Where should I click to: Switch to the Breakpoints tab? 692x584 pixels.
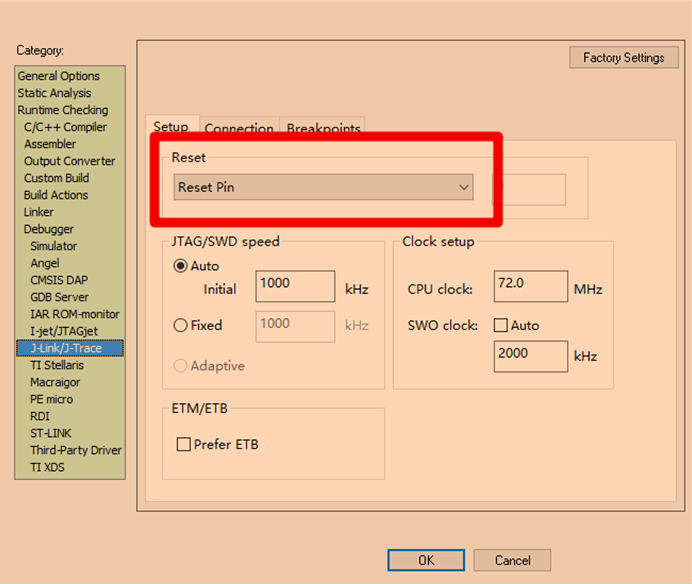tap(323, 128)
